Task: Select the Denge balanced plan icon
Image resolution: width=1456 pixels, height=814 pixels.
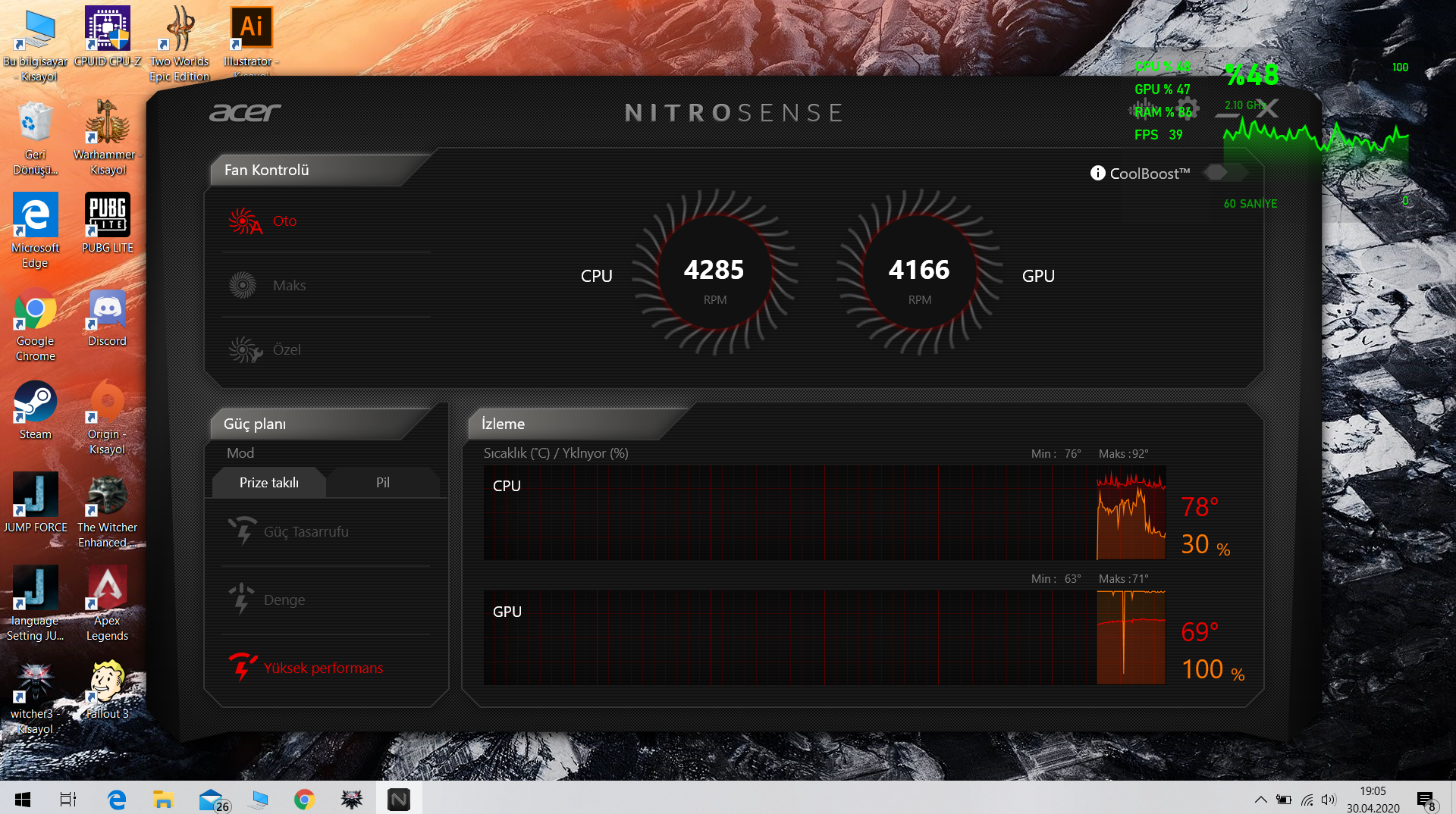Action: tap(241, 599)
